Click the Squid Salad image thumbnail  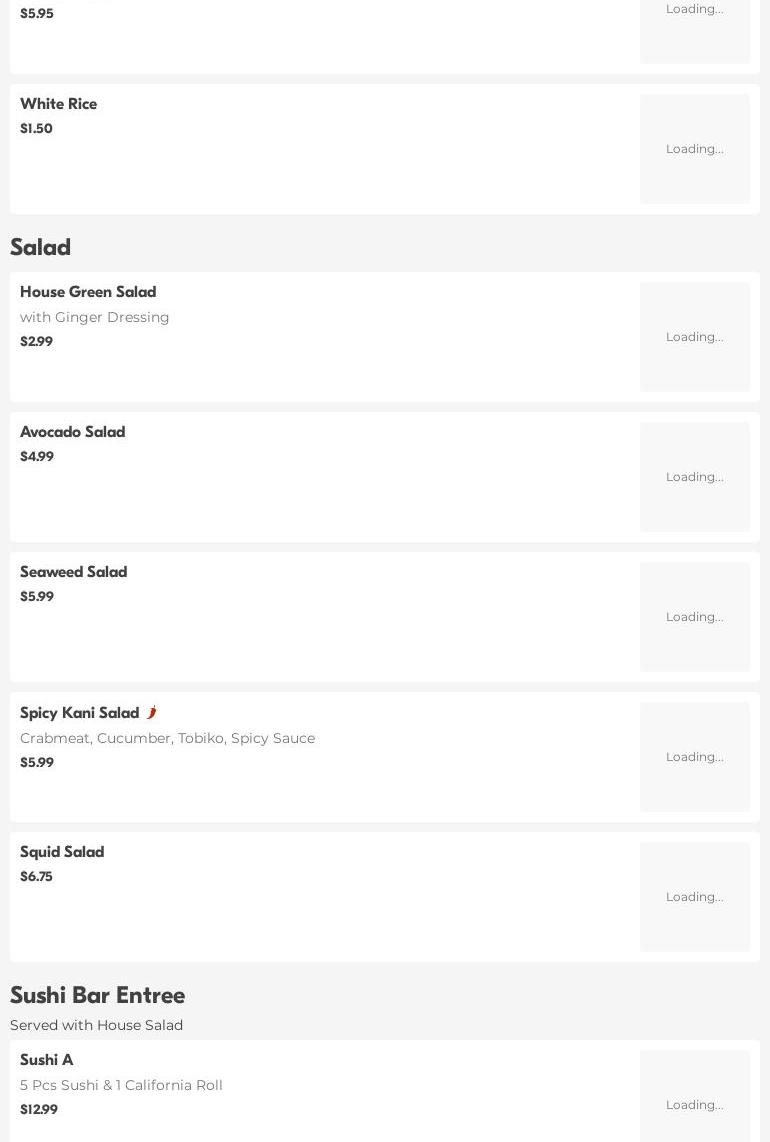point(694,897)
